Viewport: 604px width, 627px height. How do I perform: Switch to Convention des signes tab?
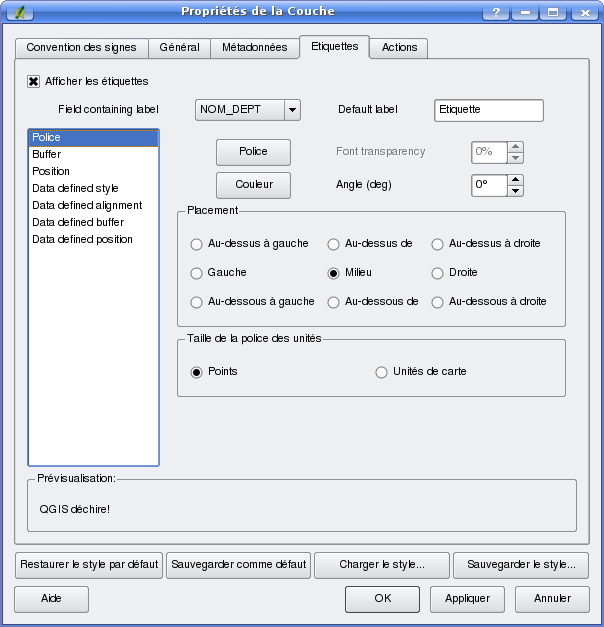pyautogui.click(x=82, y=48)
